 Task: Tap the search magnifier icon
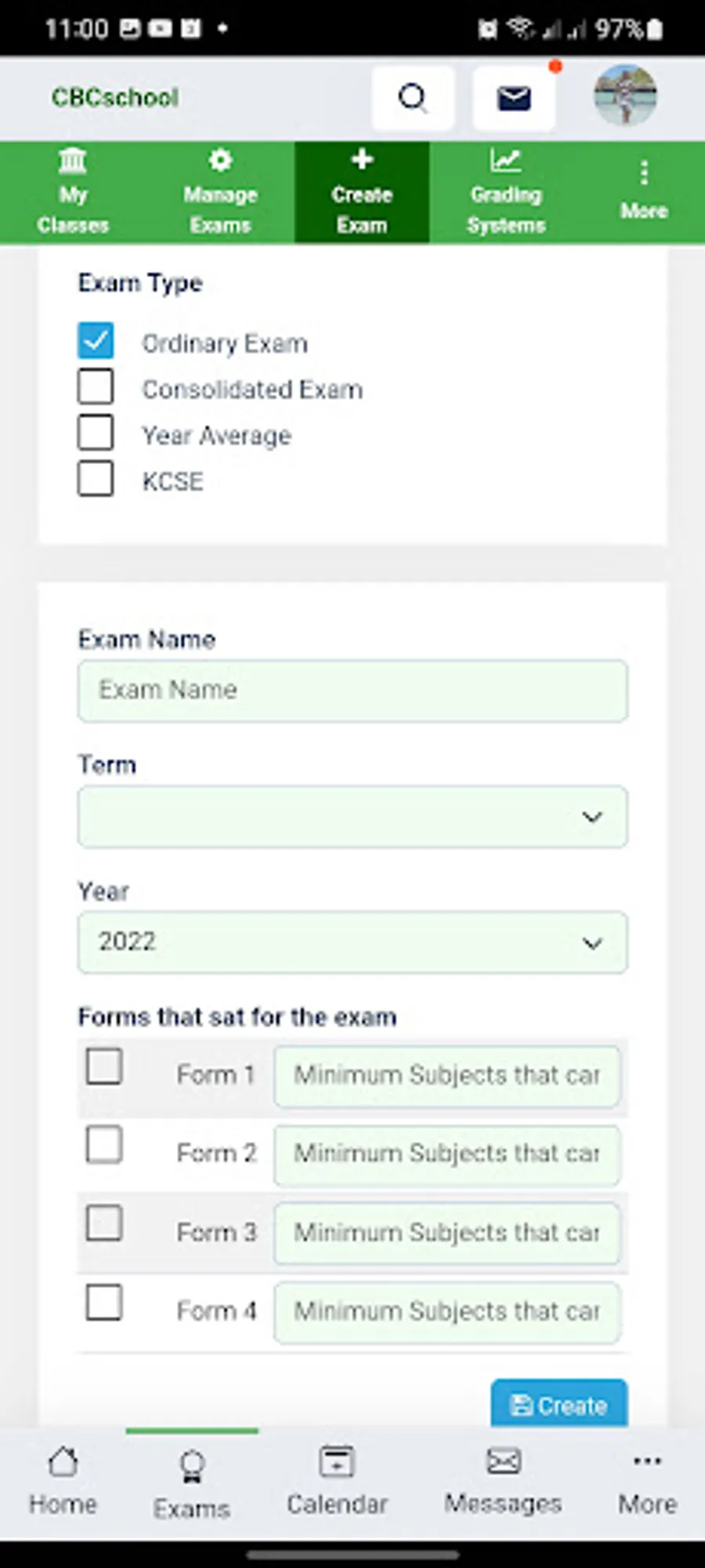[413, 98]
